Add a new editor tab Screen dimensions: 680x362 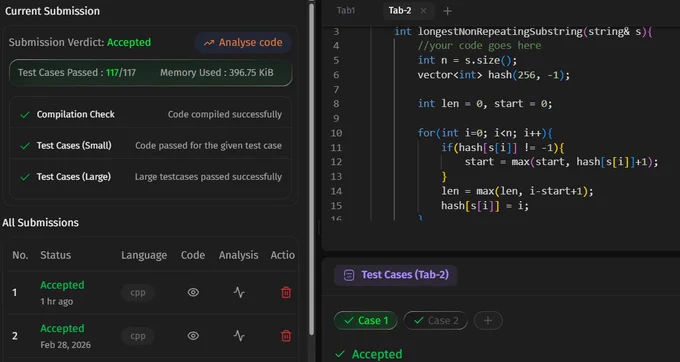448,11
